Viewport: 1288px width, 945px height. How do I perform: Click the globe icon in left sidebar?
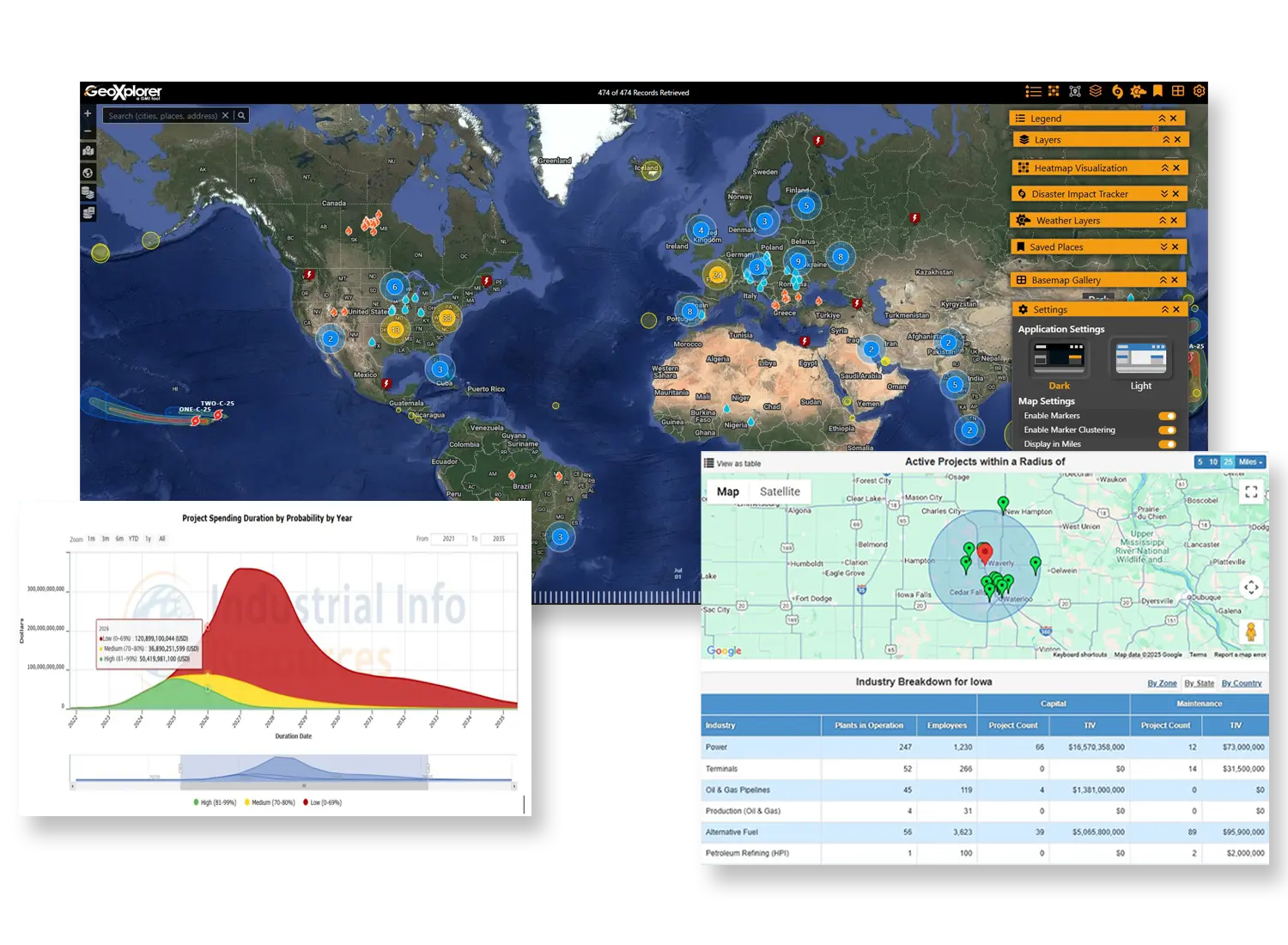[x=88, y=173]
